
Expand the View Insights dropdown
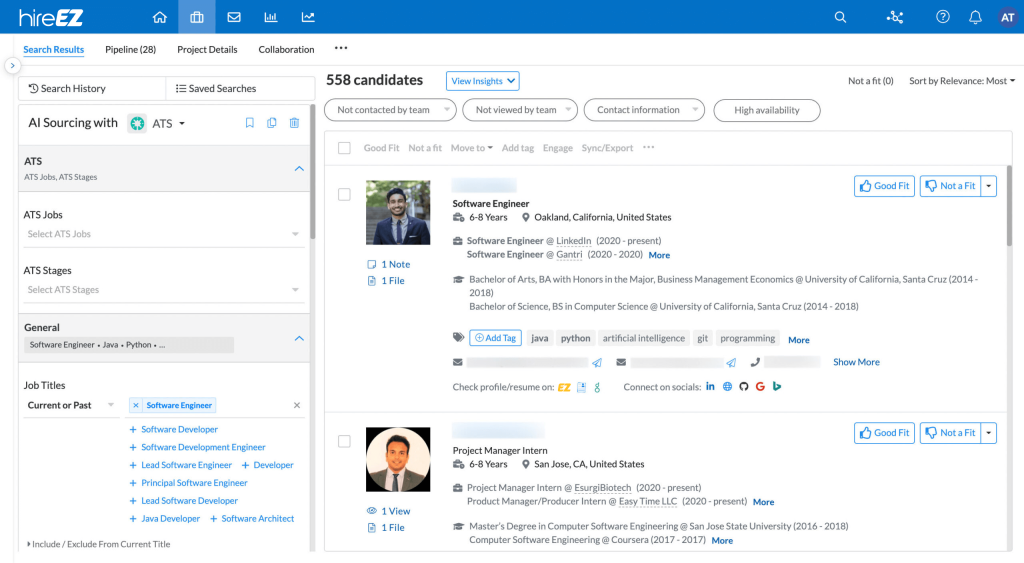pyautogui.click(x=483, y=81)
